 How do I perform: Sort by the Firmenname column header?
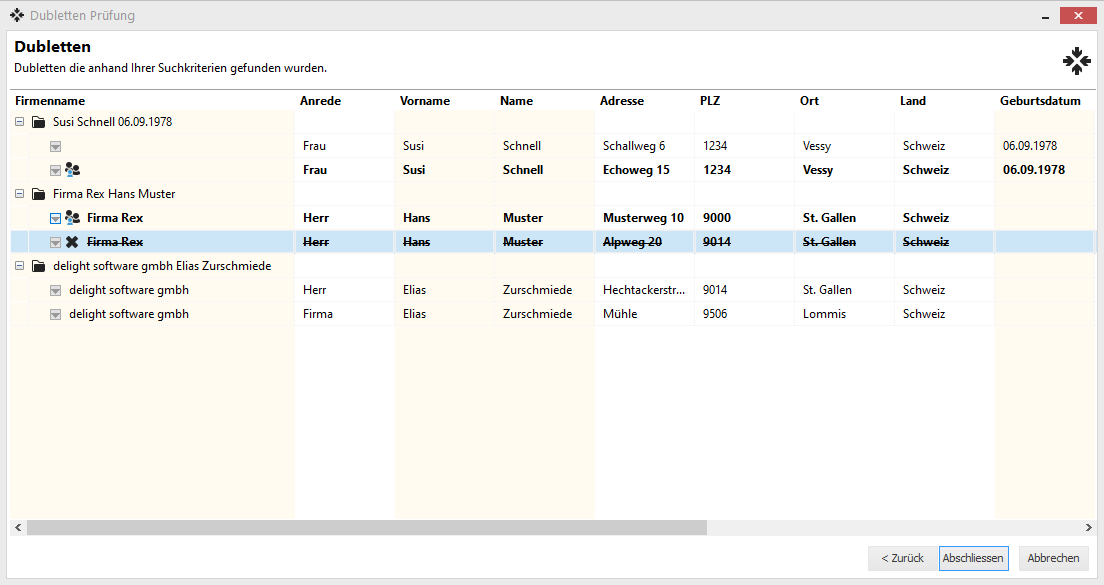point(50,101)
